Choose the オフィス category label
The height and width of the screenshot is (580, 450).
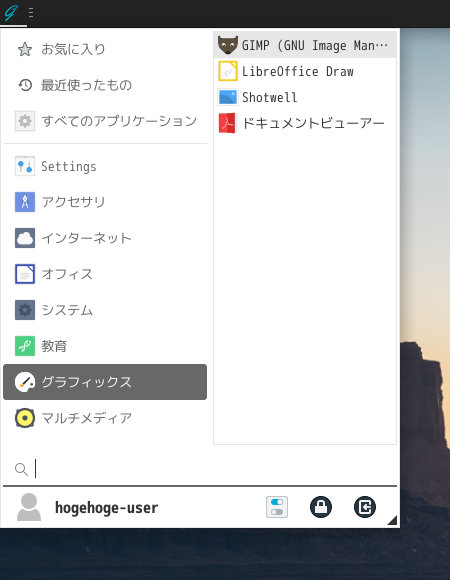[67, 274]
